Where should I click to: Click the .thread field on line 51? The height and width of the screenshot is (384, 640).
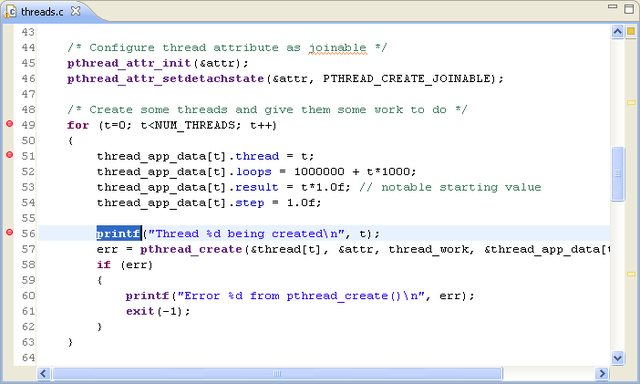257,156
